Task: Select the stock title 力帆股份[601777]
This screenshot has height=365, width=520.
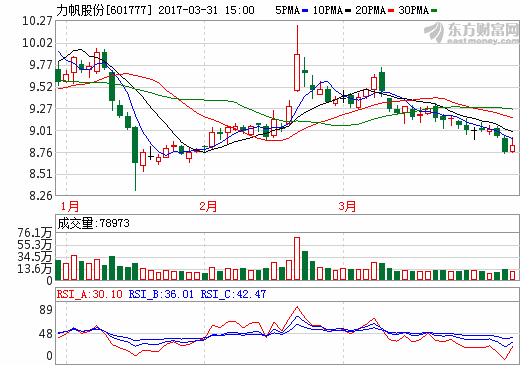Action: 104,10
